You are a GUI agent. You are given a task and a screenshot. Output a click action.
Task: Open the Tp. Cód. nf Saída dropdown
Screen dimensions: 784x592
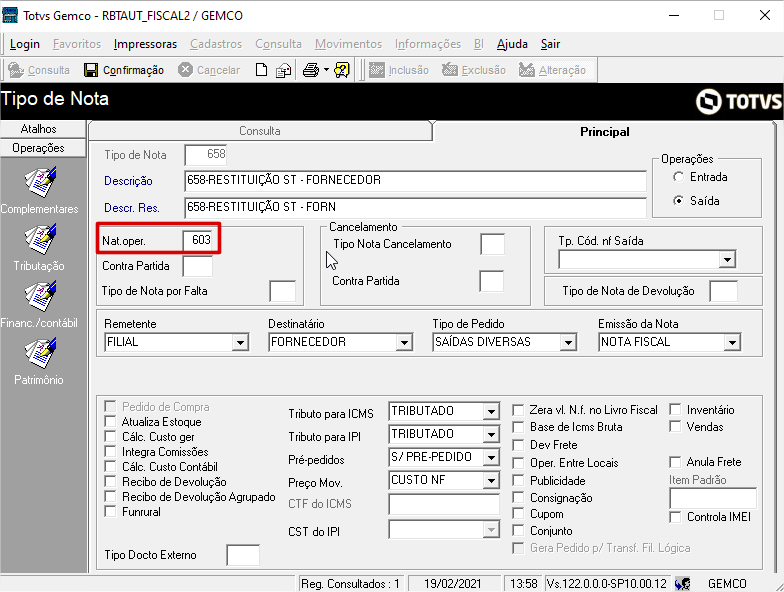coord(727,260)
